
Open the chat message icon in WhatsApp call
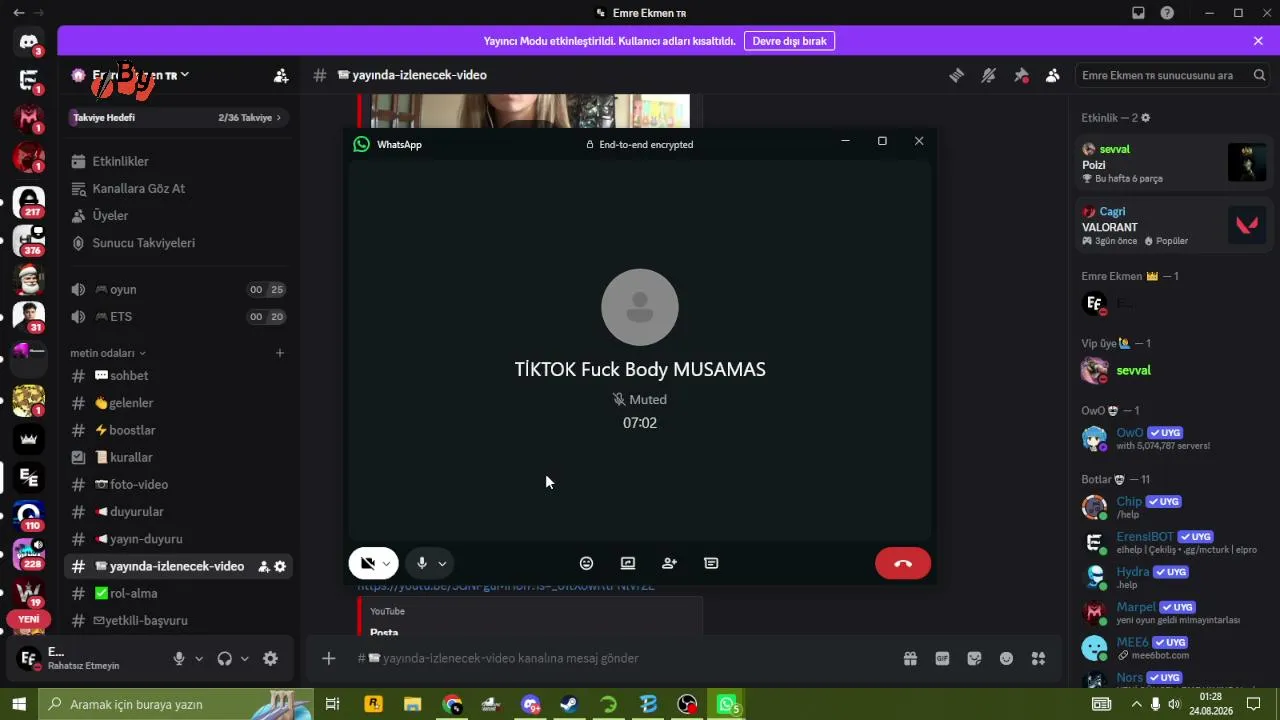pos(711,563)
